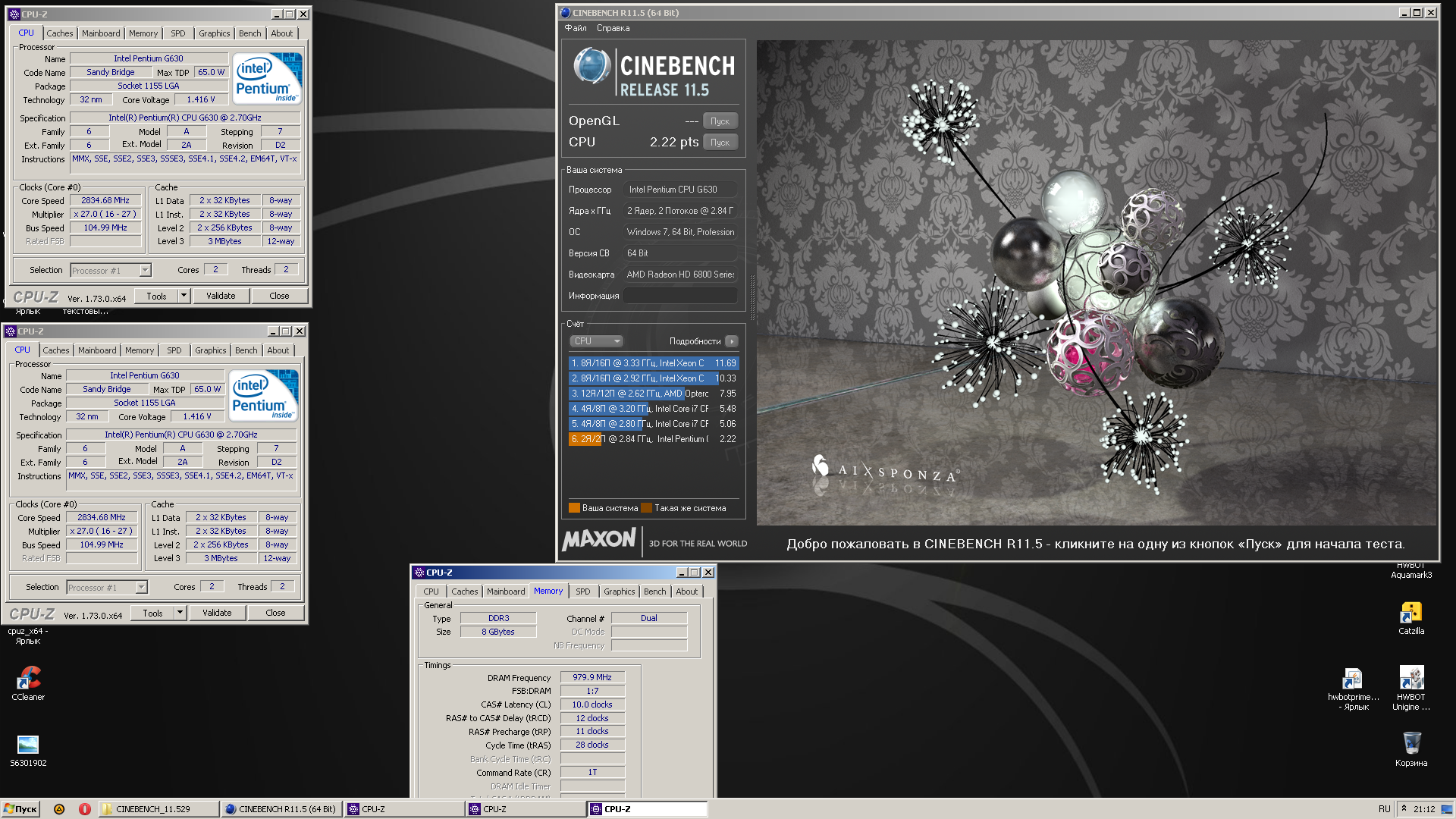Click the red Opera icon in taskbar quick launch

click(x=85, y=809)
